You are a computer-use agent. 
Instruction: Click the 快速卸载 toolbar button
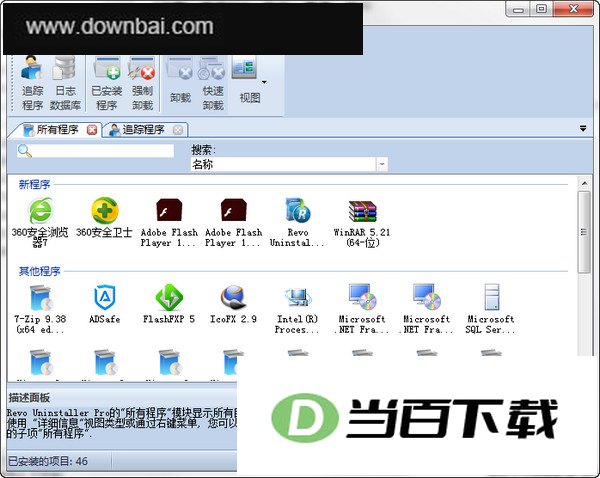point(213,83)
